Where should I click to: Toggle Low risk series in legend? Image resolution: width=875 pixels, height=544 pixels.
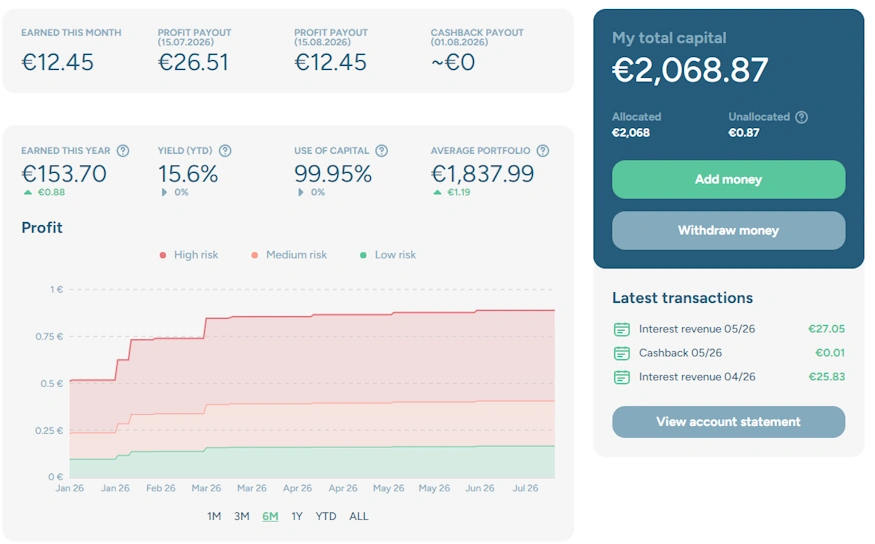(x=388, y=255)
